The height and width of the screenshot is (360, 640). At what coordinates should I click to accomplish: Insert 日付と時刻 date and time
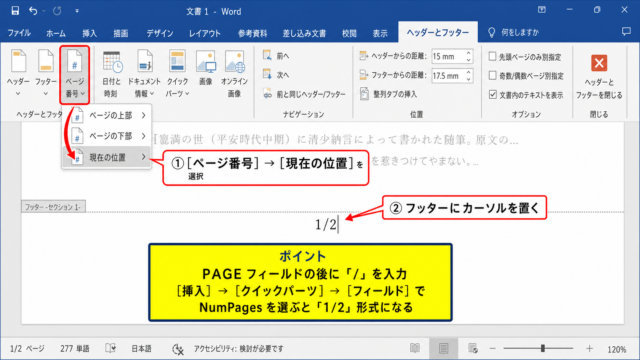click(x=111, y=74)
